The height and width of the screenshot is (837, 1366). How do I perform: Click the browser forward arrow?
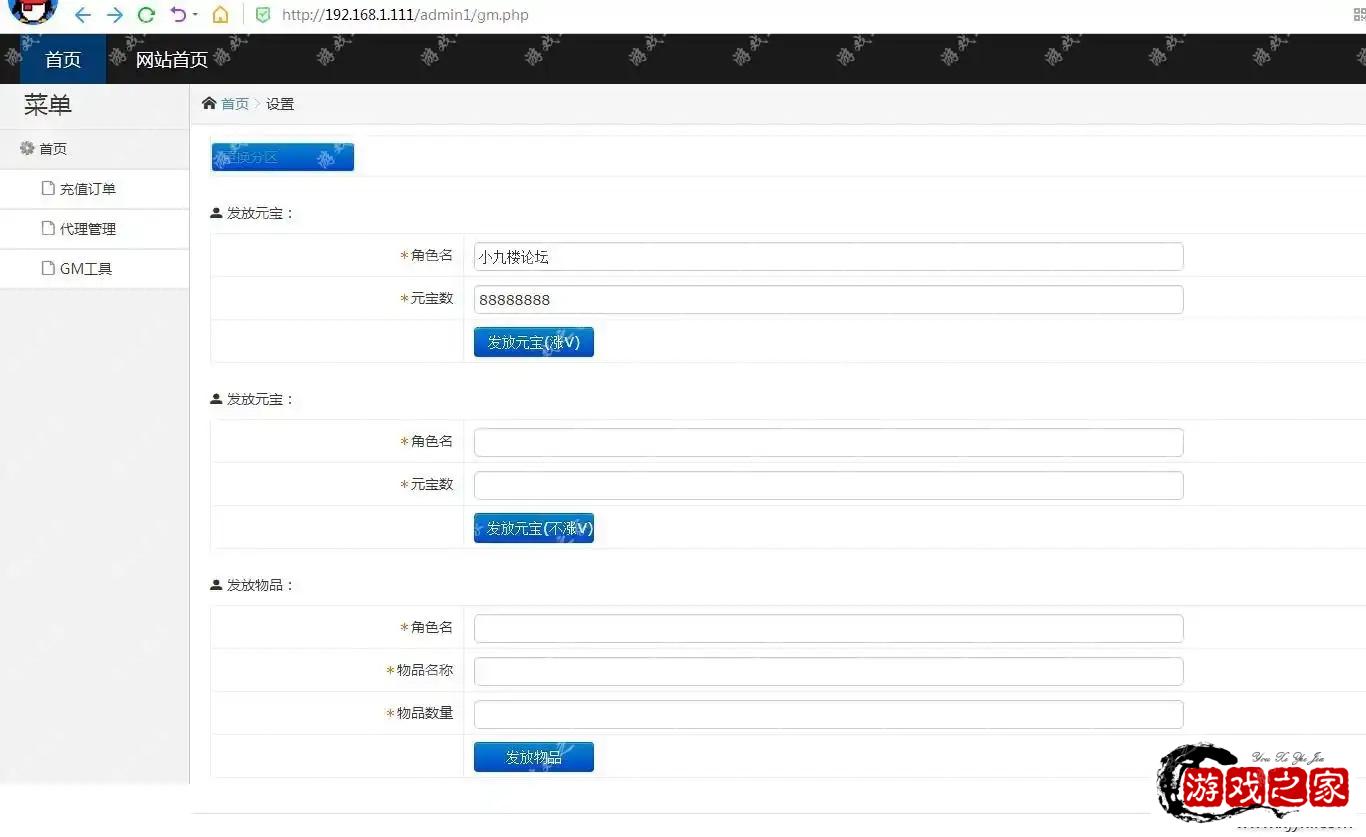(115, 15)
